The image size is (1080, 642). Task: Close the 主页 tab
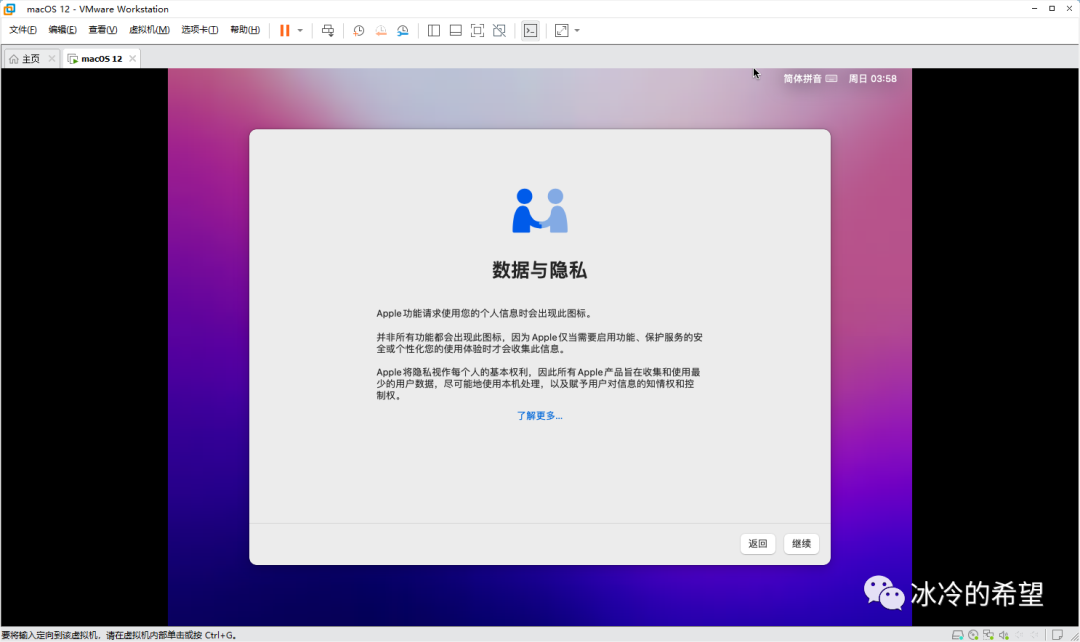point(52,59)
